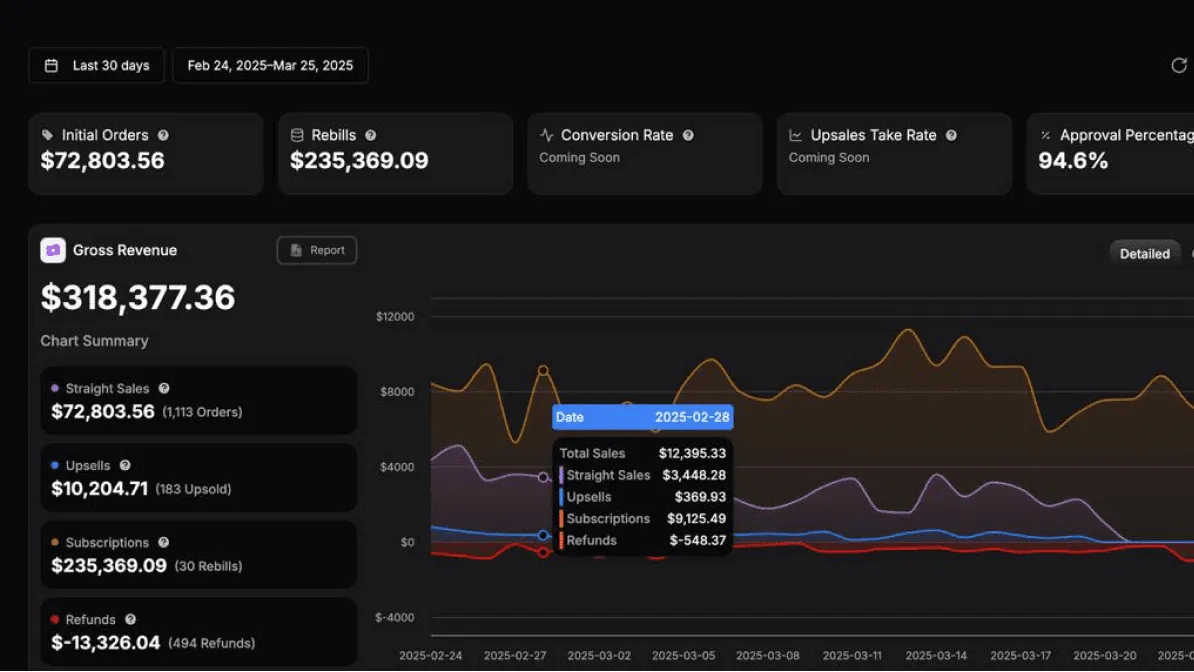Image resolution: width=1194 pixels, height=672 pixels.
Task: Open the Feb 24–Mar 25 date picker
Action: [x=270, y=65]
